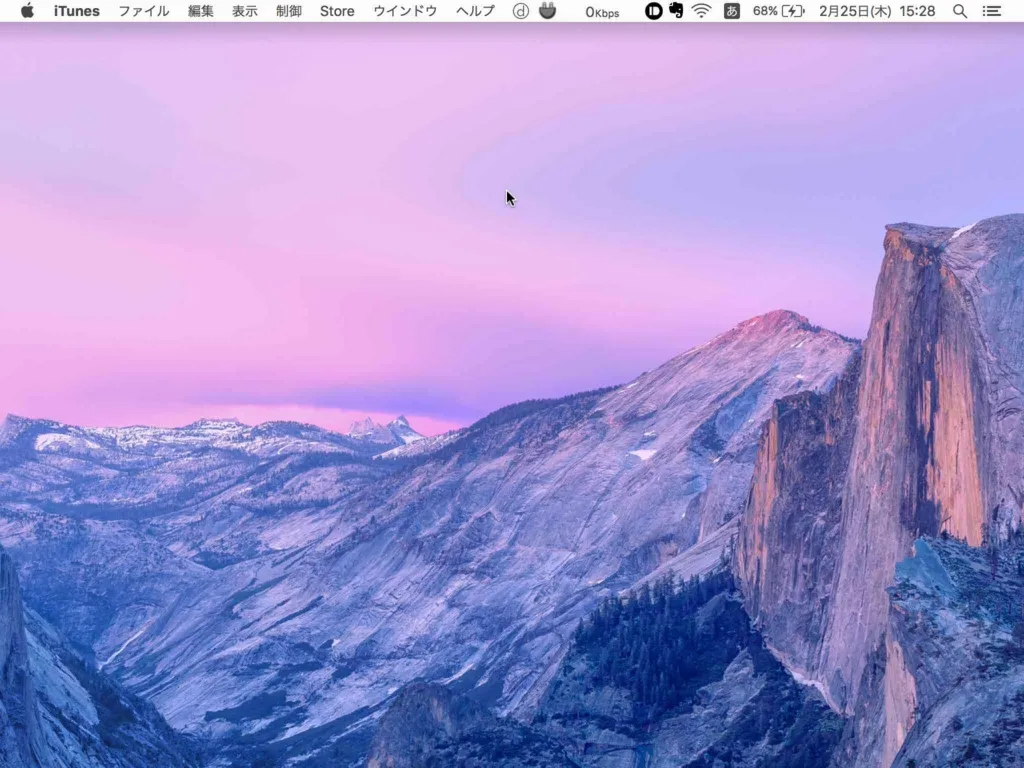Image resolution: width=1024 pixels, height=768 pixels.
Task: Open the Evernote elephant menu bar icon
Action: [x=677, y=11]
